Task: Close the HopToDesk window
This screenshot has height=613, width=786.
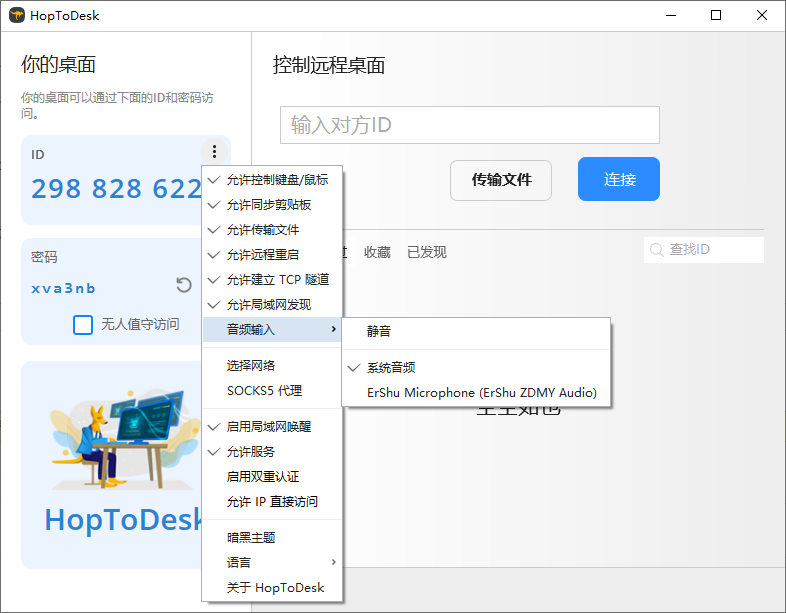Action: (761, 16)
